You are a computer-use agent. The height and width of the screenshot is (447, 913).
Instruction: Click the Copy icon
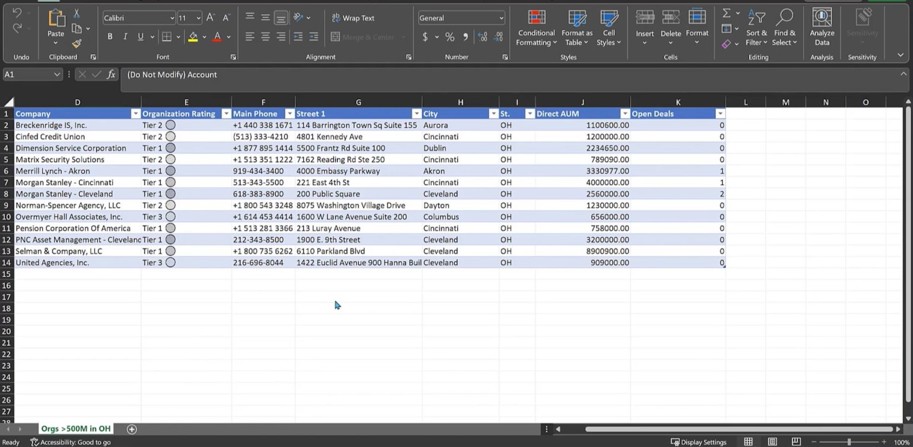tap(76, 29)
